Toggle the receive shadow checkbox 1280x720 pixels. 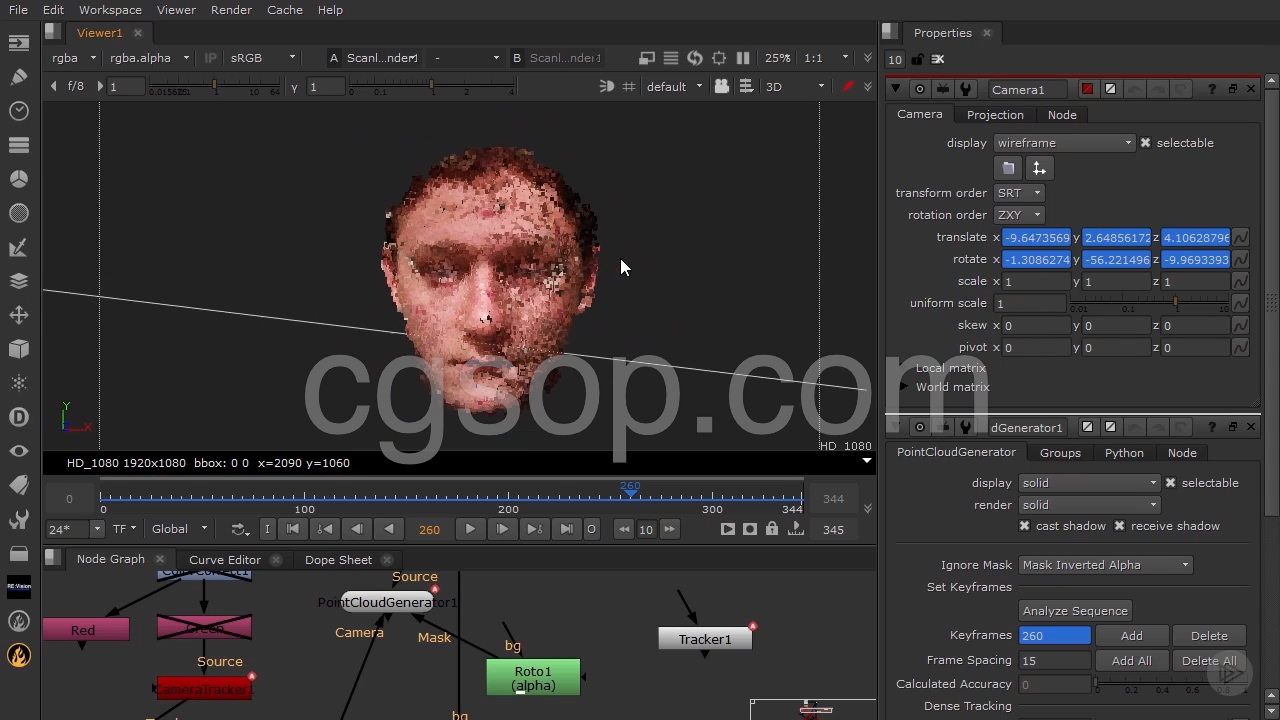point(1119,526)
